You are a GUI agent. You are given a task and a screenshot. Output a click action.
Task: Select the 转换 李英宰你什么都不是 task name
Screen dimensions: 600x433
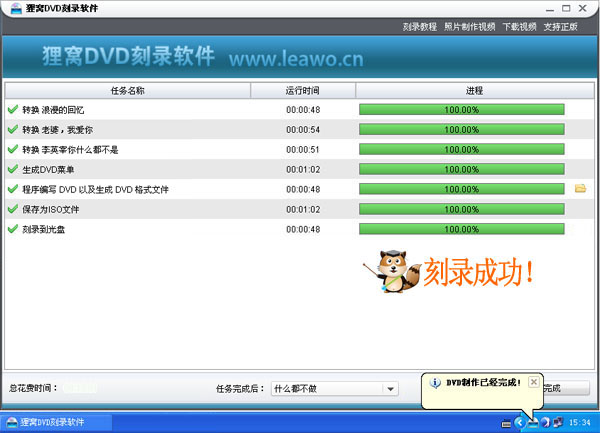[70, 150]
